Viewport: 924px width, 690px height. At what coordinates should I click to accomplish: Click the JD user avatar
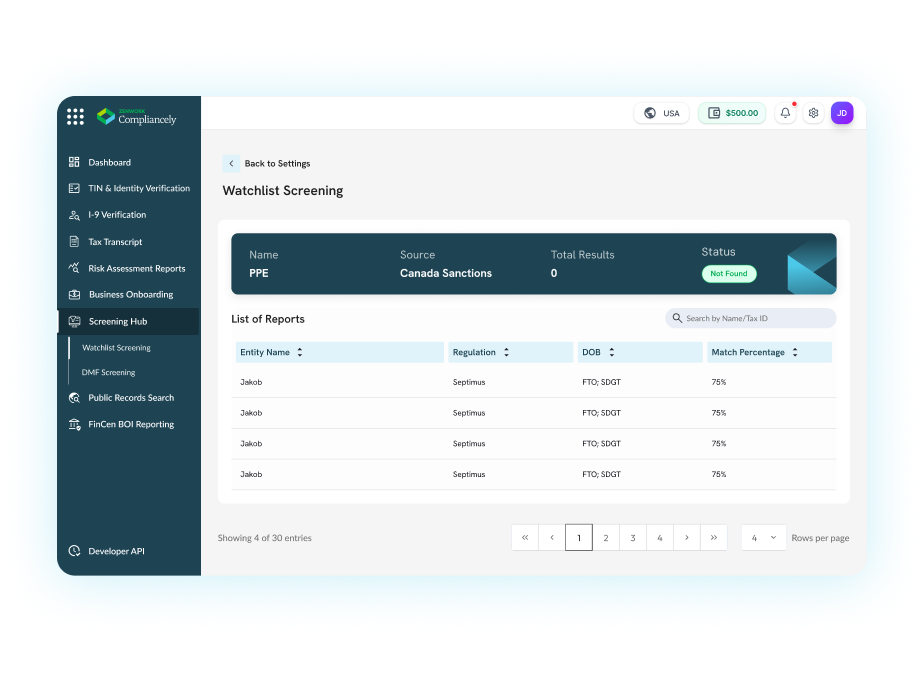coord(842,113)
